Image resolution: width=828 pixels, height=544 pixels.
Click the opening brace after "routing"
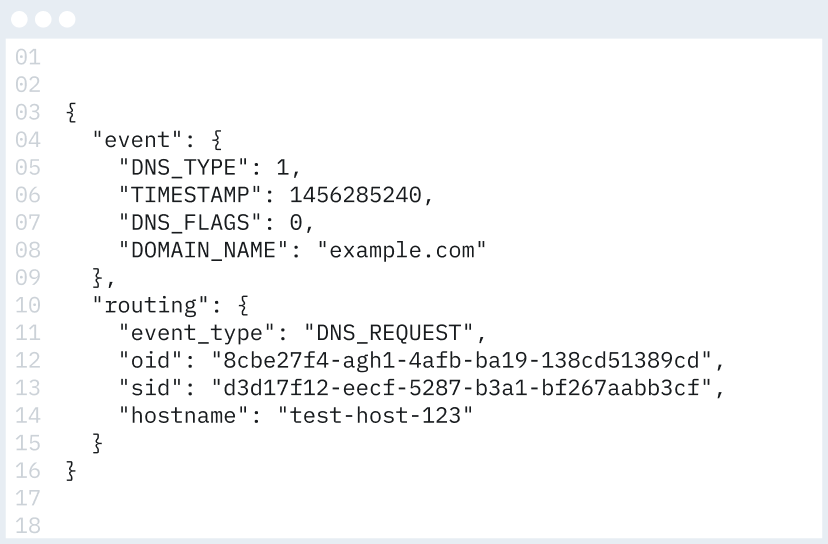(243, 306)
